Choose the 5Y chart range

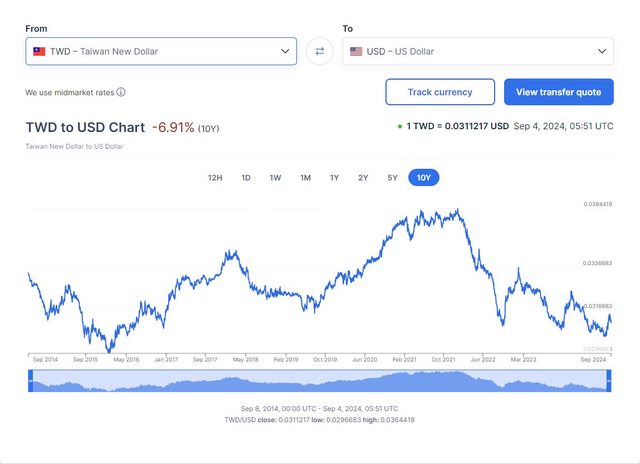[392, 178]
